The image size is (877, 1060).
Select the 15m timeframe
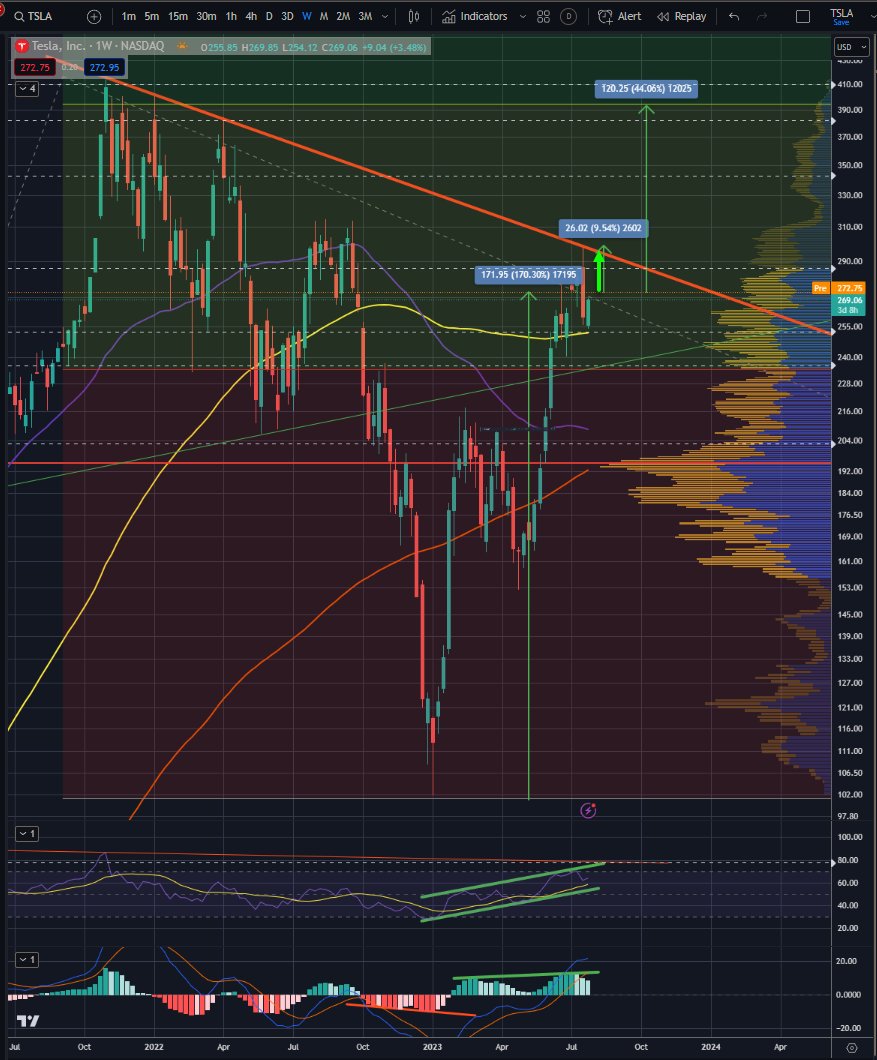(178, 16)
